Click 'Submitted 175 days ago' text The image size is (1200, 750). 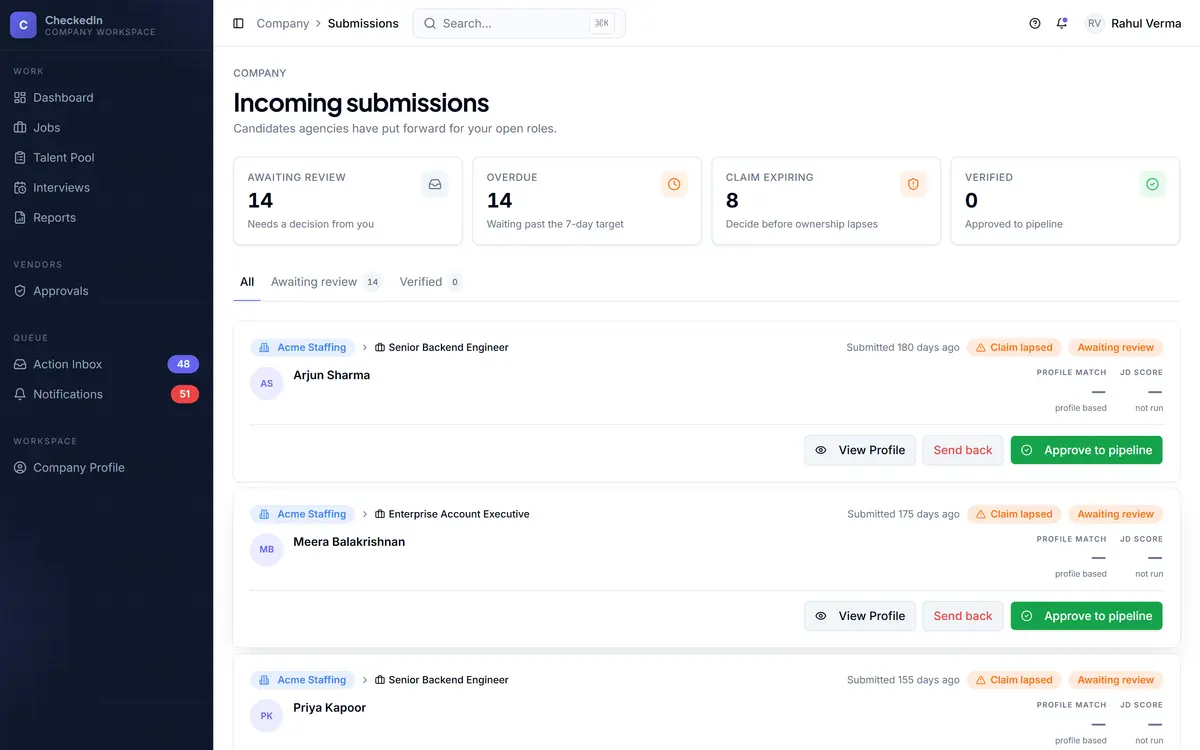tap(903, 514)
